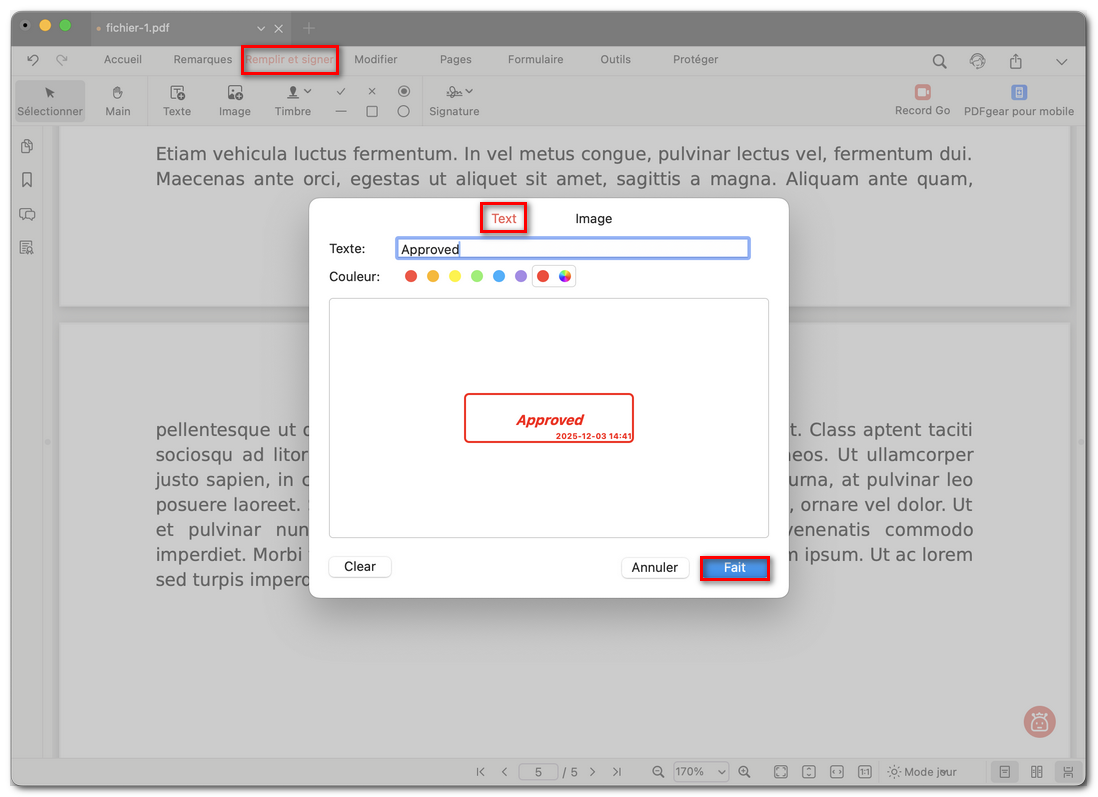Click the share export icon
This screenshot has height=797, width=1098.
coord(1016,61)
